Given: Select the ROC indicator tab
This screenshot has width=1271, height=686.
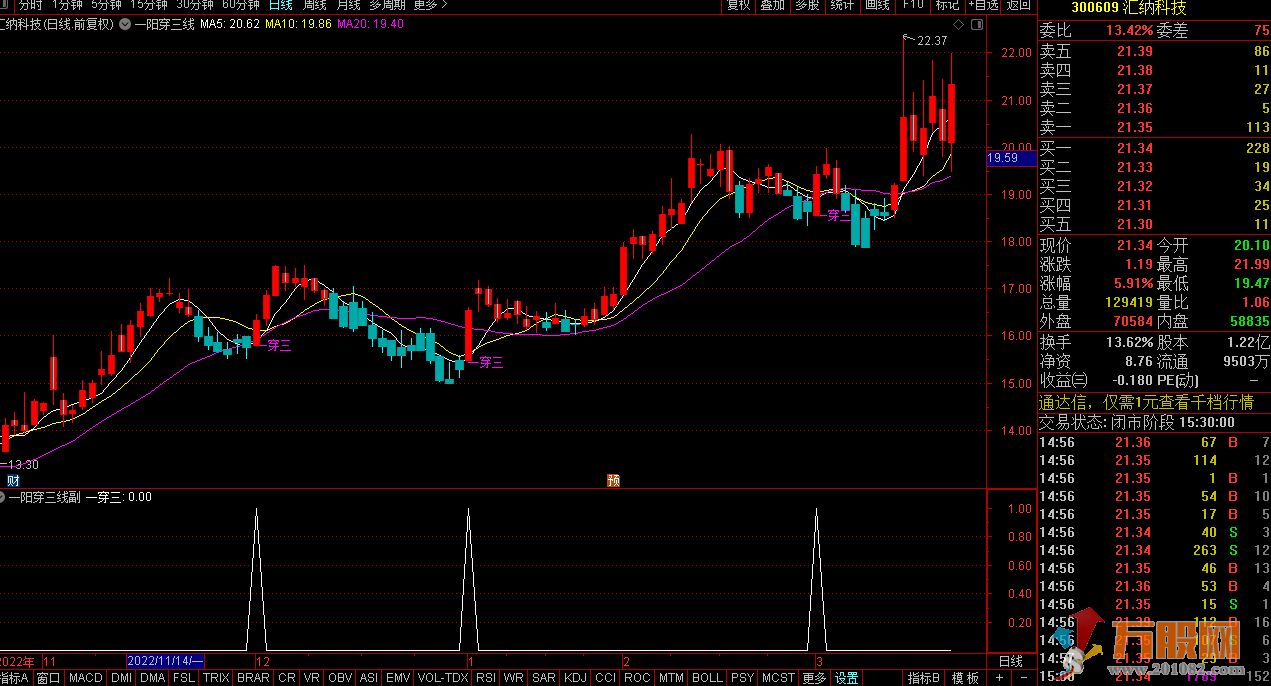Looking at the screenshot, I should tap(637, 678).
